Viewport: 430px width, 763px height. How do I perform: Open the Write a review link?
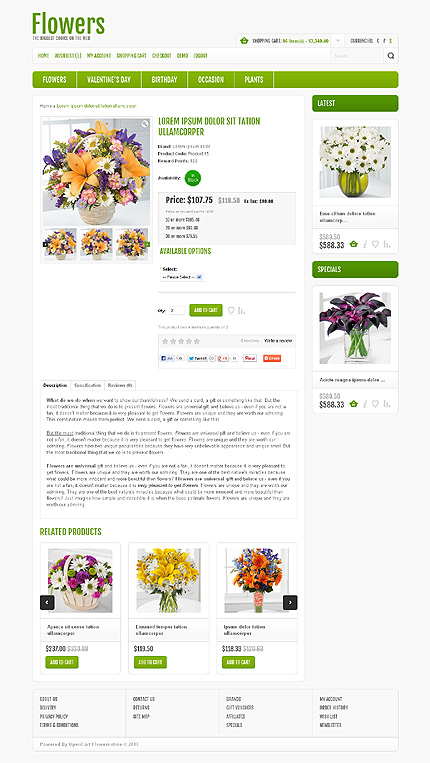tap(278, 341)
